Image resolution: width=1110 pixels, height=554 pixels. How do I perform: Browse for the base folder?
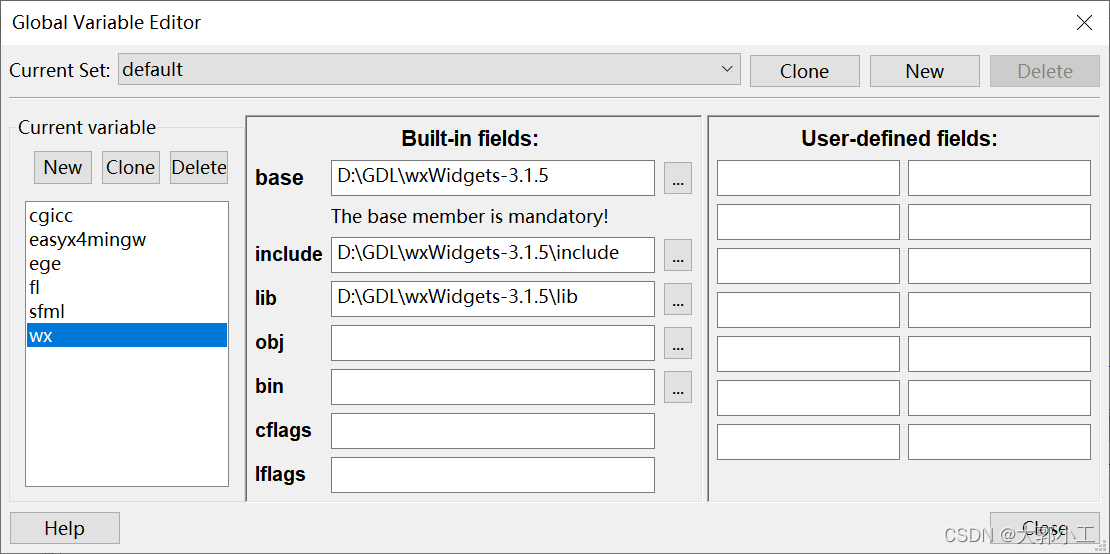[x=677, y=178]
